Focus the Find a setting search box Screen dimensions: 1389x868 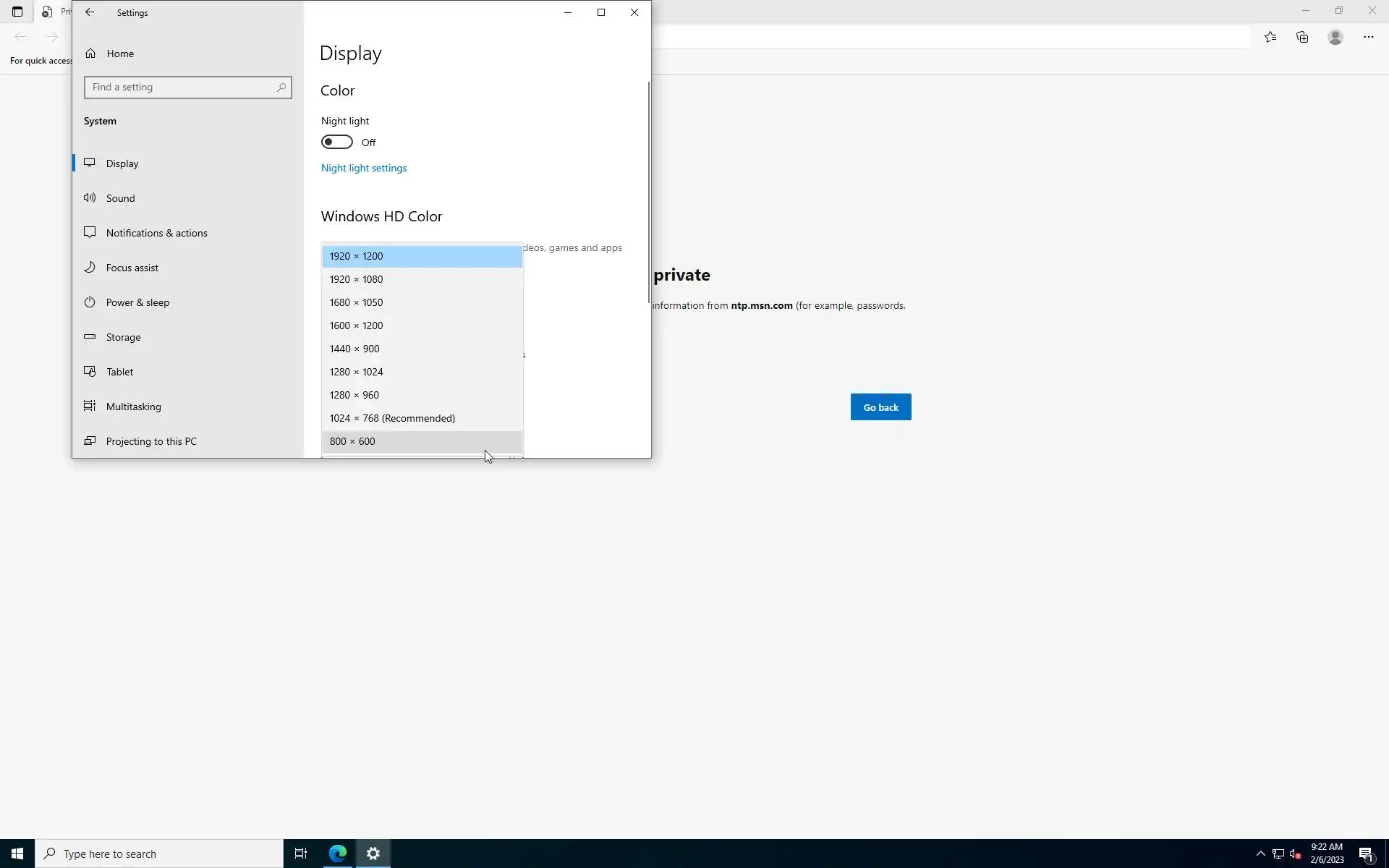(181, 88)
